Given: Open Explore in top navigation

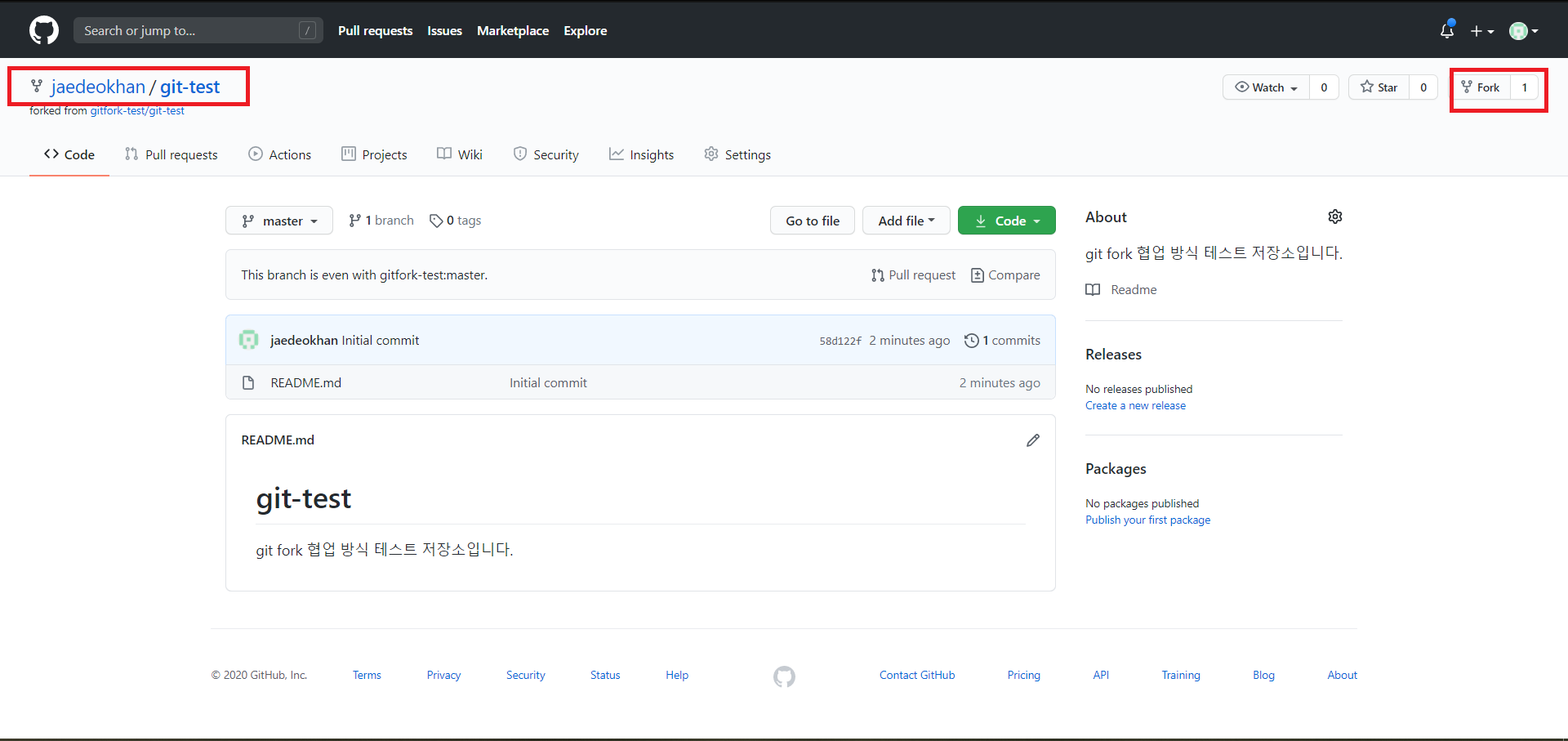Looking at the screenshot, I should point(586,30).
